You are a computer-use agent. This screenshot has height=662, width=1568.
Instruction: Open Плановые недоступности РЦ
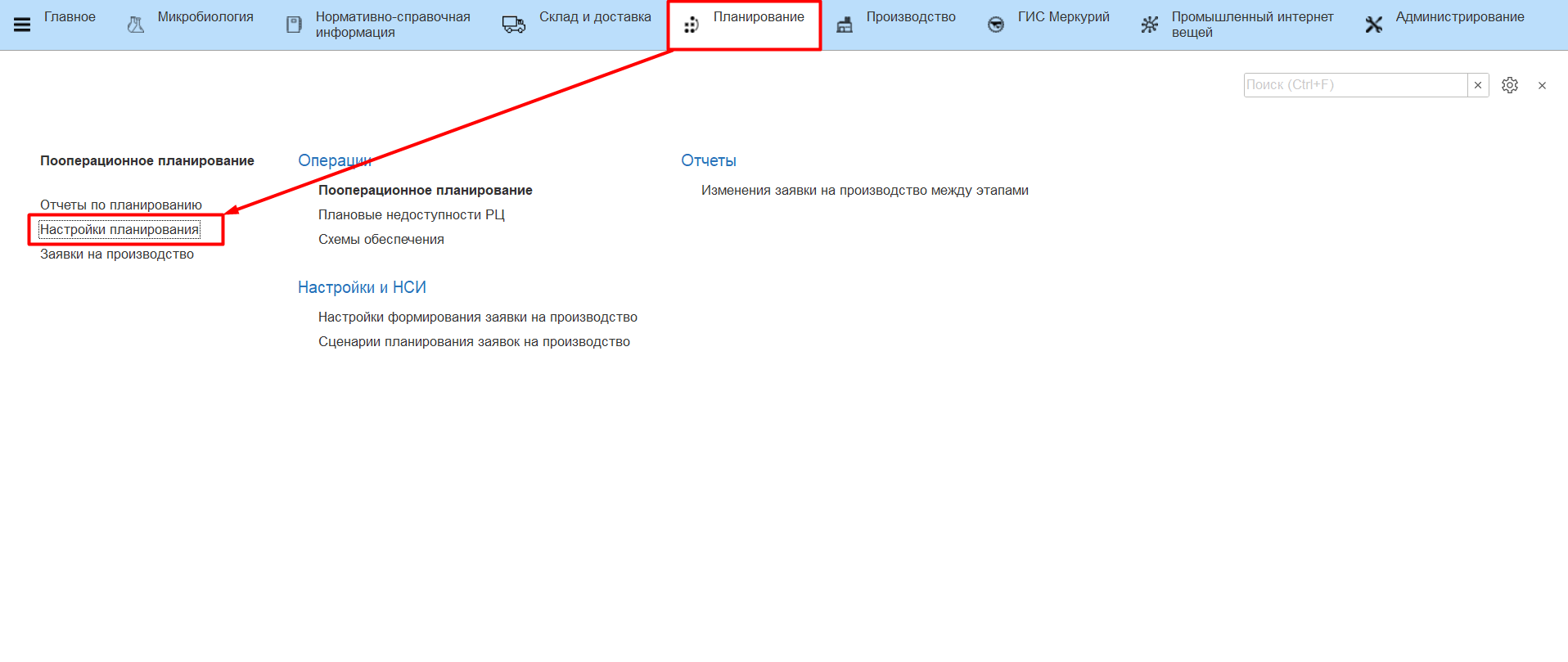pos(412,215)
